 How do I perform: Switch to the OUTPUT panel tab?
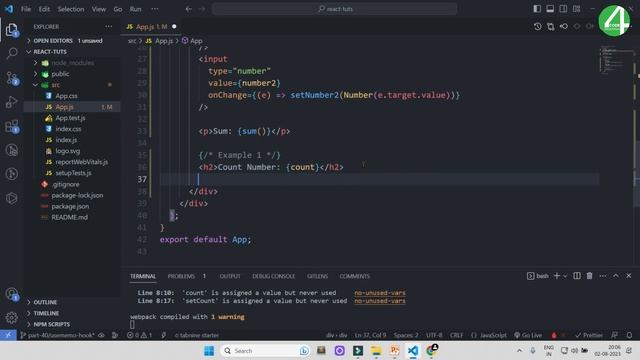point(230,276)
